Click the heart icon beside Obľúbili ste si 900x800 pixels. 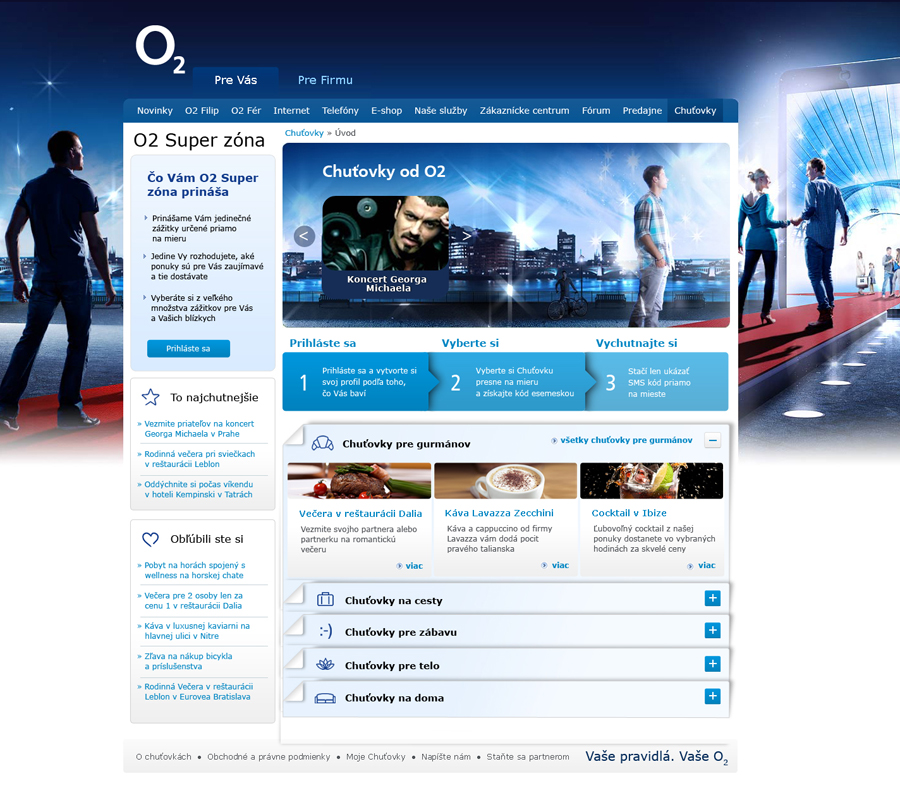point(150,539)
